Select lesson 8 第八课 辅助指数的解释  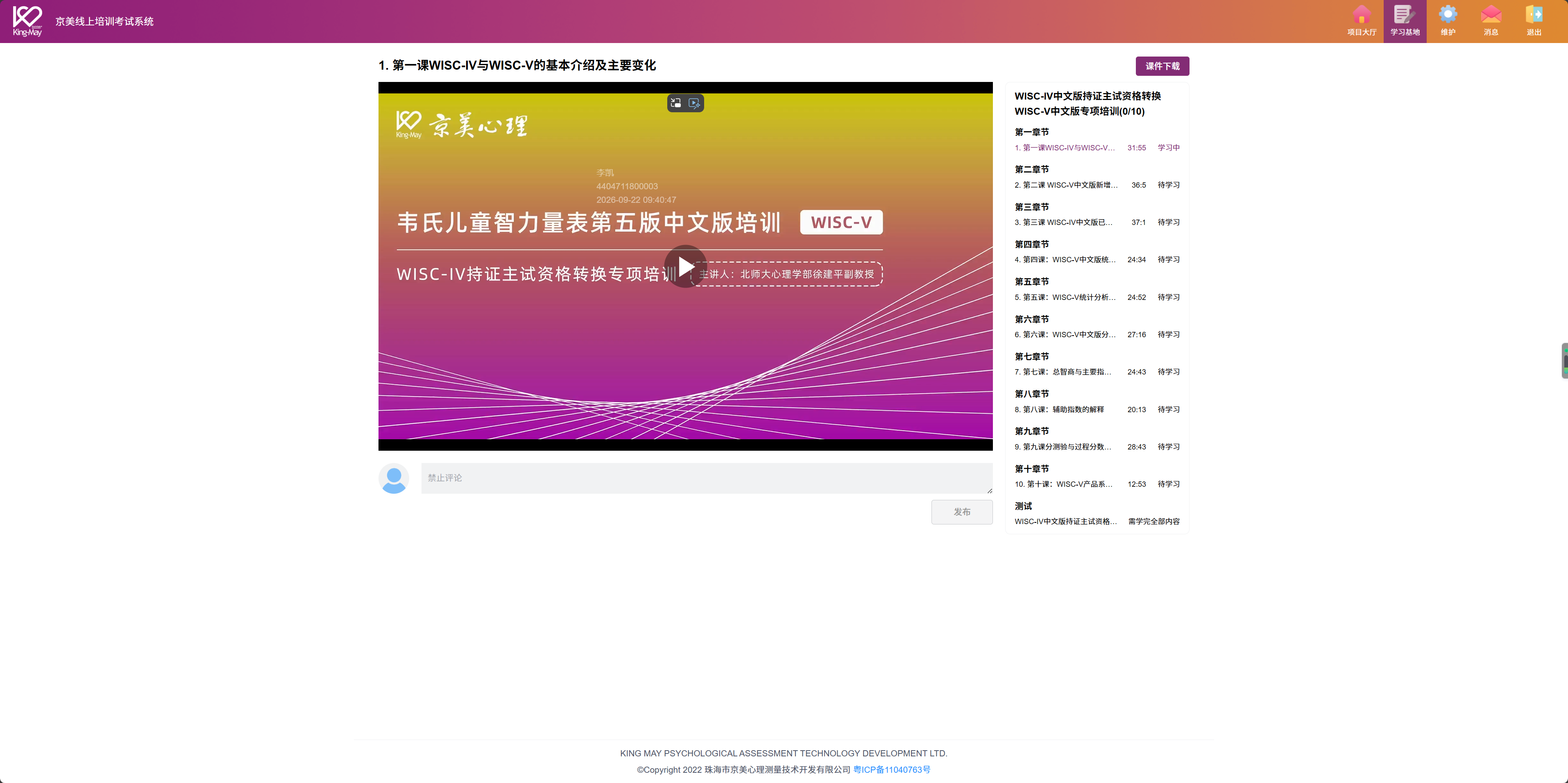(1097, 409)
